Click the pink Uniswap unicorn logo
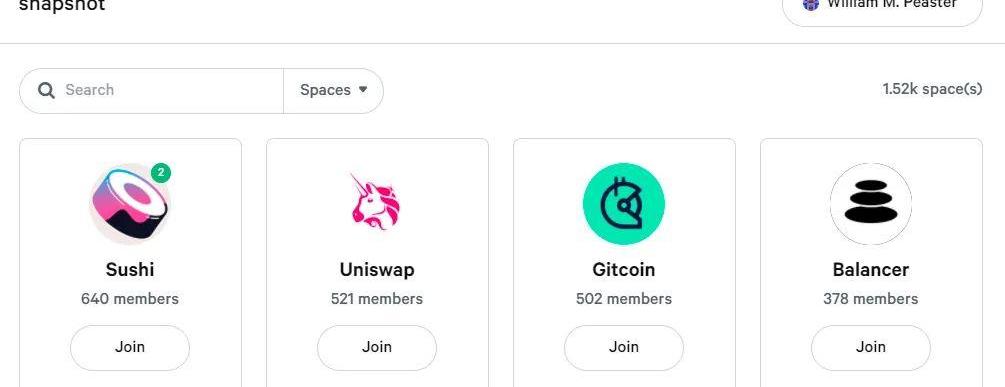 click(376, 202)
